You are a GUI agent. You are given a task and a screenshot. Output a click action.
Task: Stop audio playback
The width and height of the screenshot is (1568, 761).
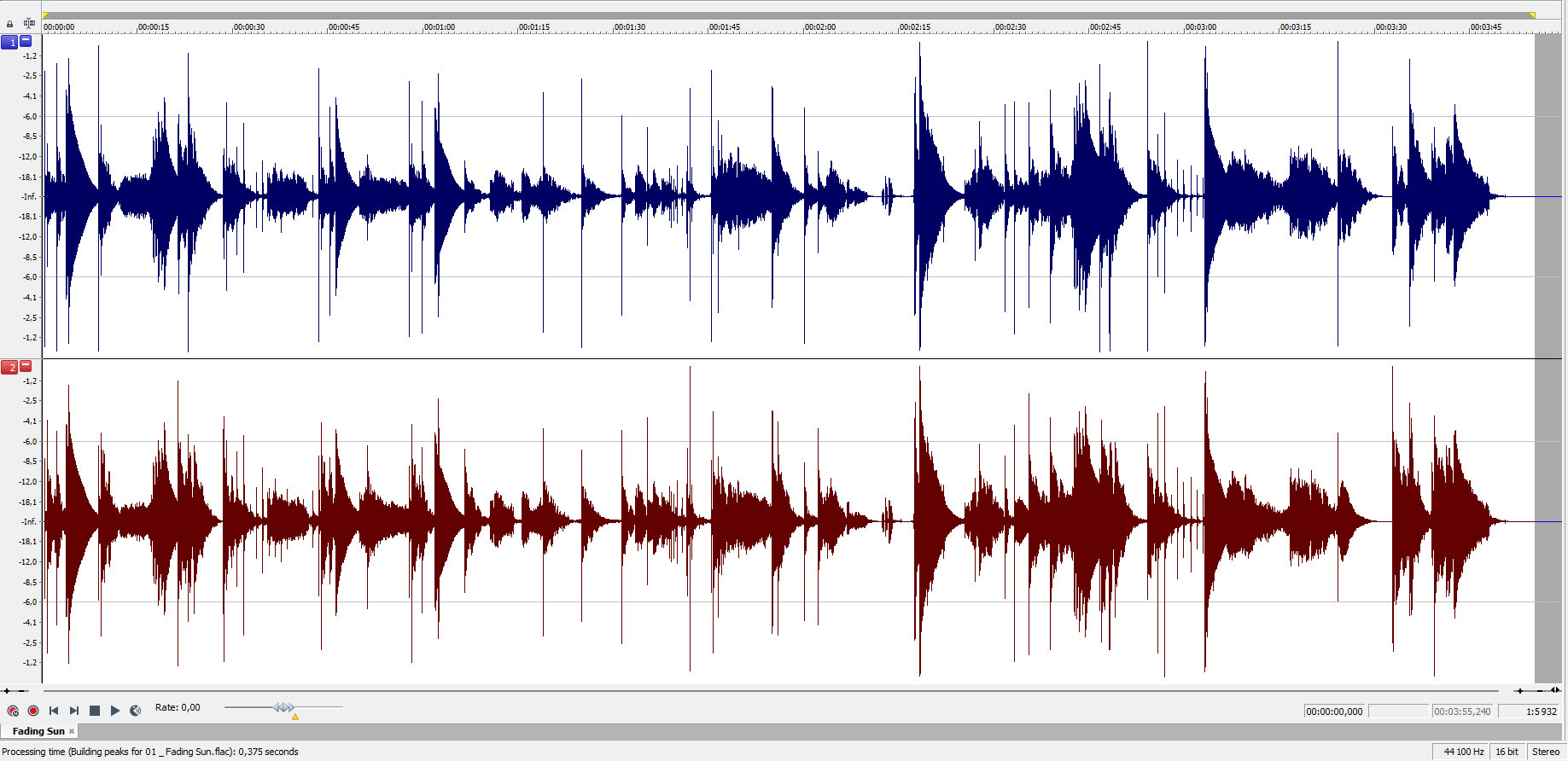[95, 711]
